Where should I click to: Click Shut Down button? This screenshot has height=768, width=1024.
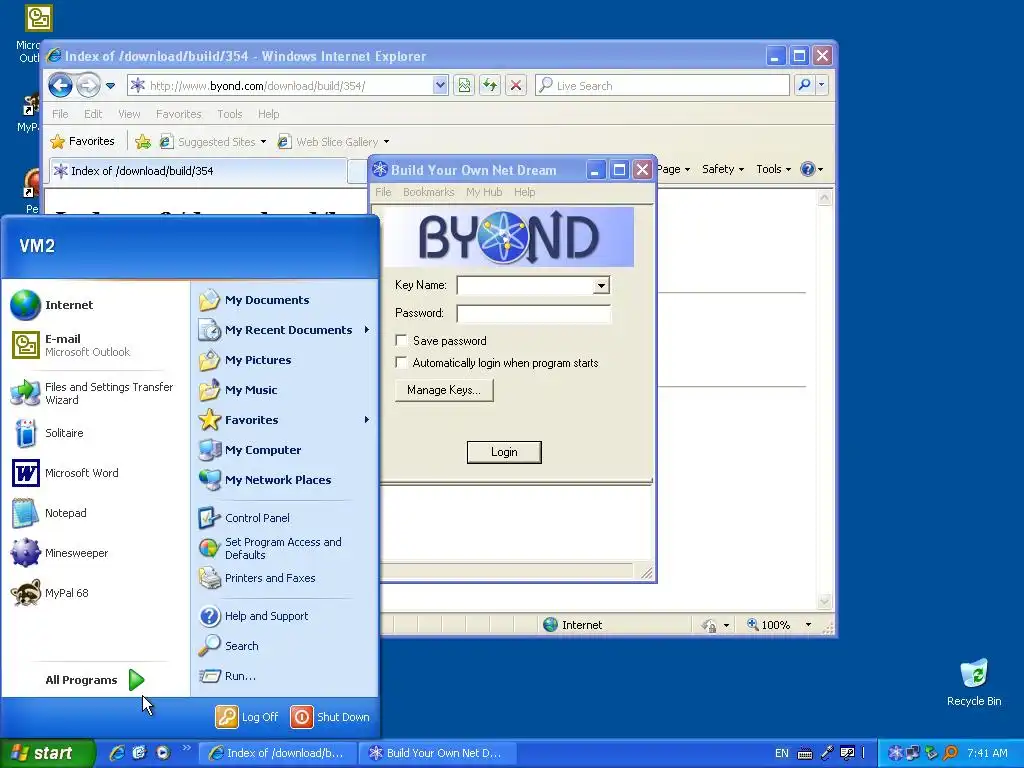[x=330, y=717]
